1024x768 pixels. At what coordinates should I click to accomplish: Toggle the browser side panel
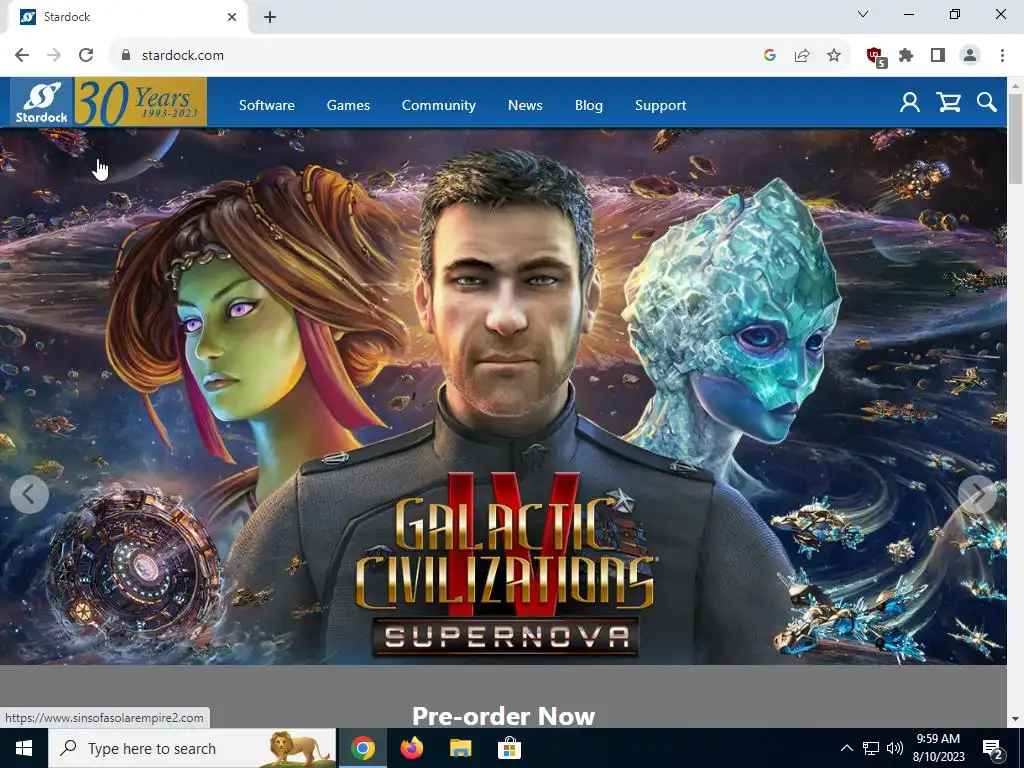[x=938, y=56]
